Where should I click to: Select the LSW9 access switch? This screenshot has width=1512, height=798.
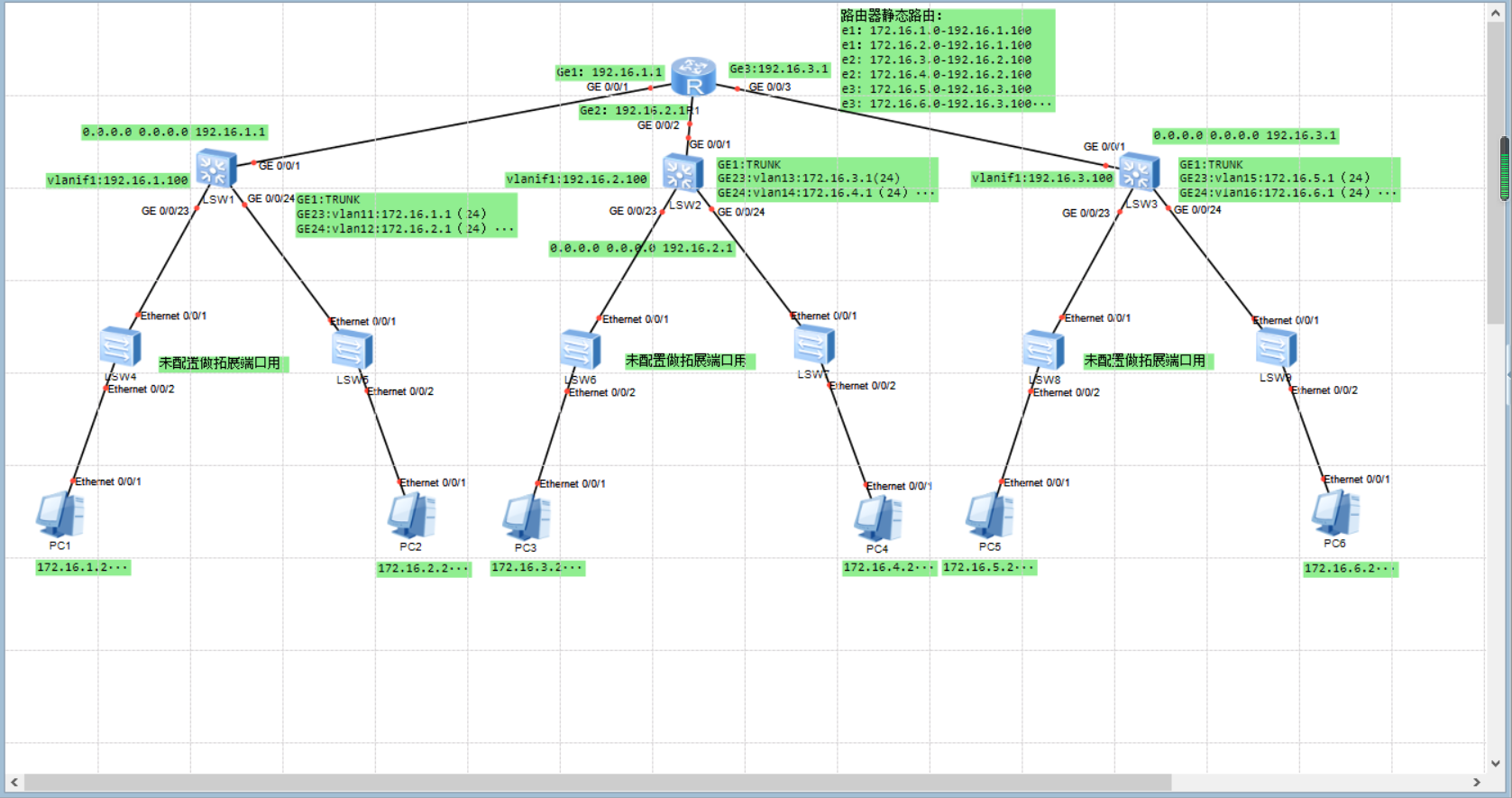click(x=1276, y=348)
